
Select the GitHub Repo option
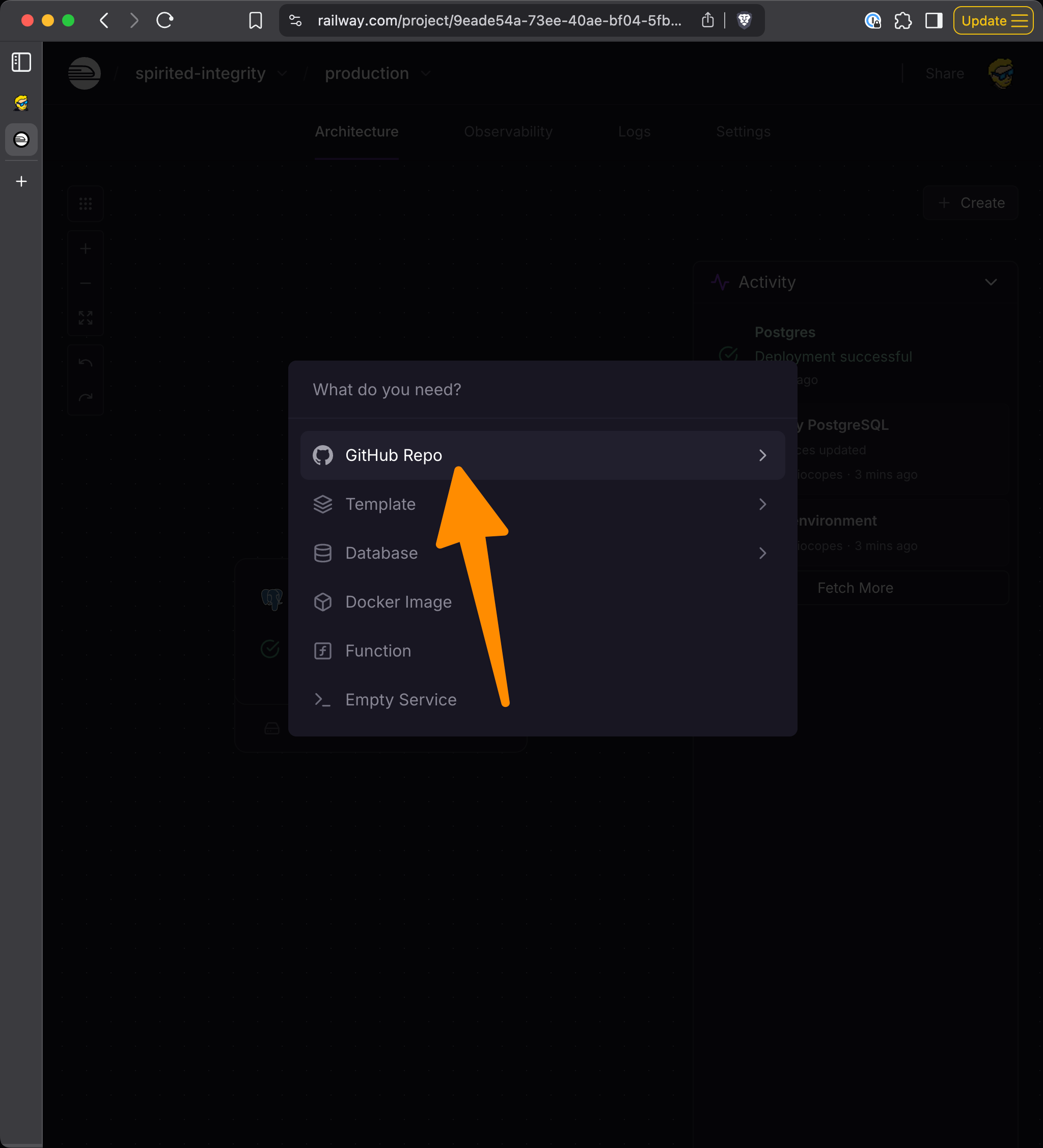(393, 455)
